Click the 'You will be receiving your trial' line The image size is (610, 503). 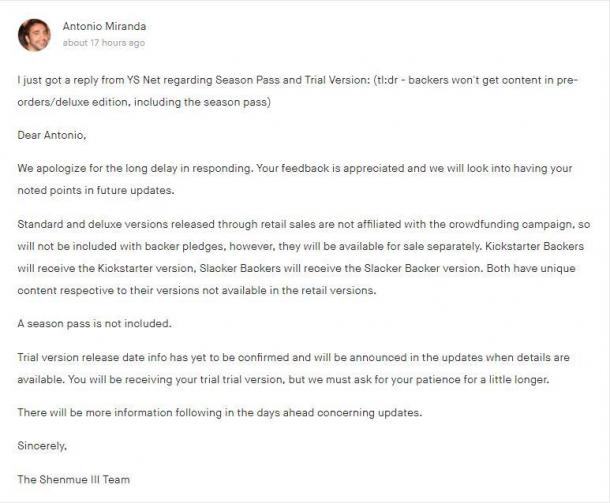click(x=283, y=379)
